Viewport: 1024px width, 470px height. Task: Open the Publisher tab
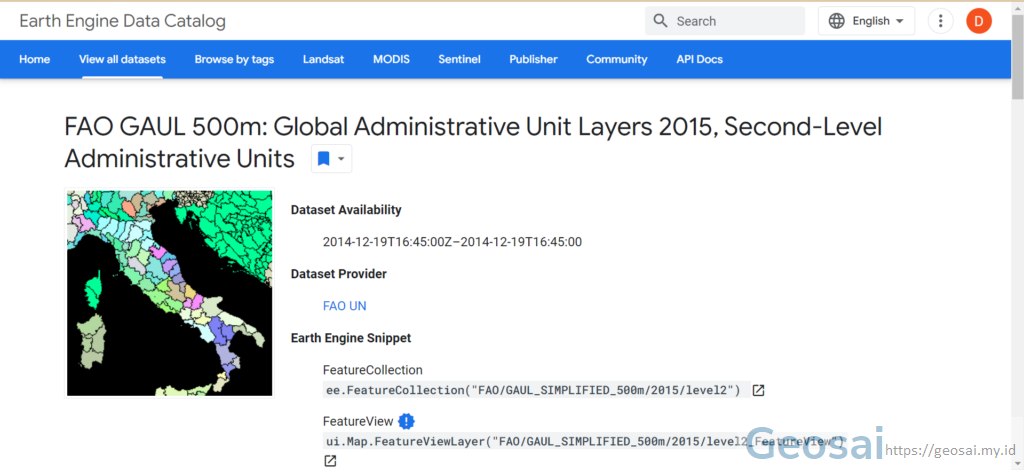click(x=534, y=59)
